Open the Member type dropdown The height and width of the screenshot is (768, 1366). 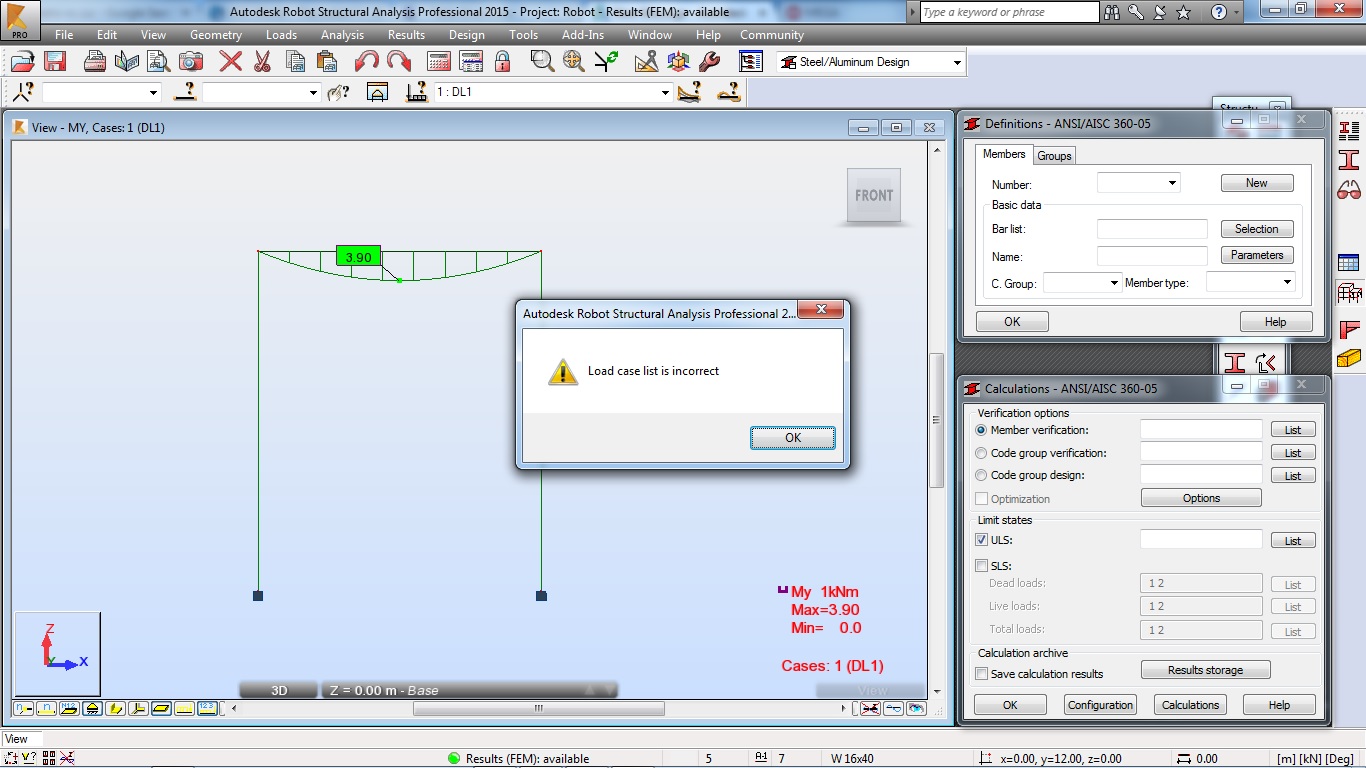tap(1287, 283)
